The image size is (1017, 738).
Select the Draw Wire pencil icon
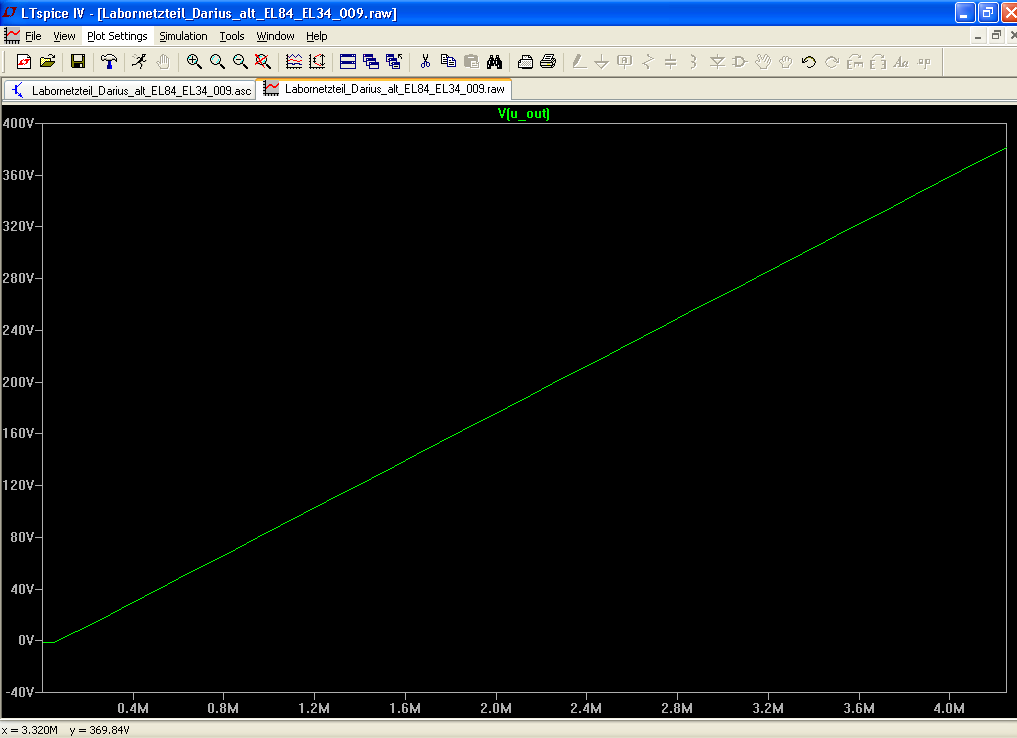point(579,62)
